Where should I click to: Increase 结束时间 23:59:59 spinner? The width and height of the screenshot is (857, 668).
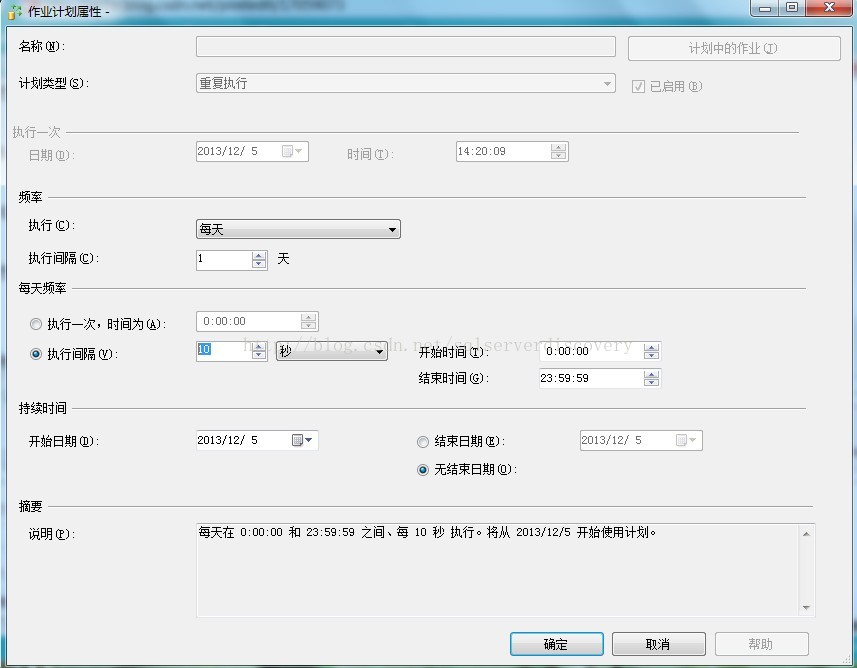click(x=651, y=374)
